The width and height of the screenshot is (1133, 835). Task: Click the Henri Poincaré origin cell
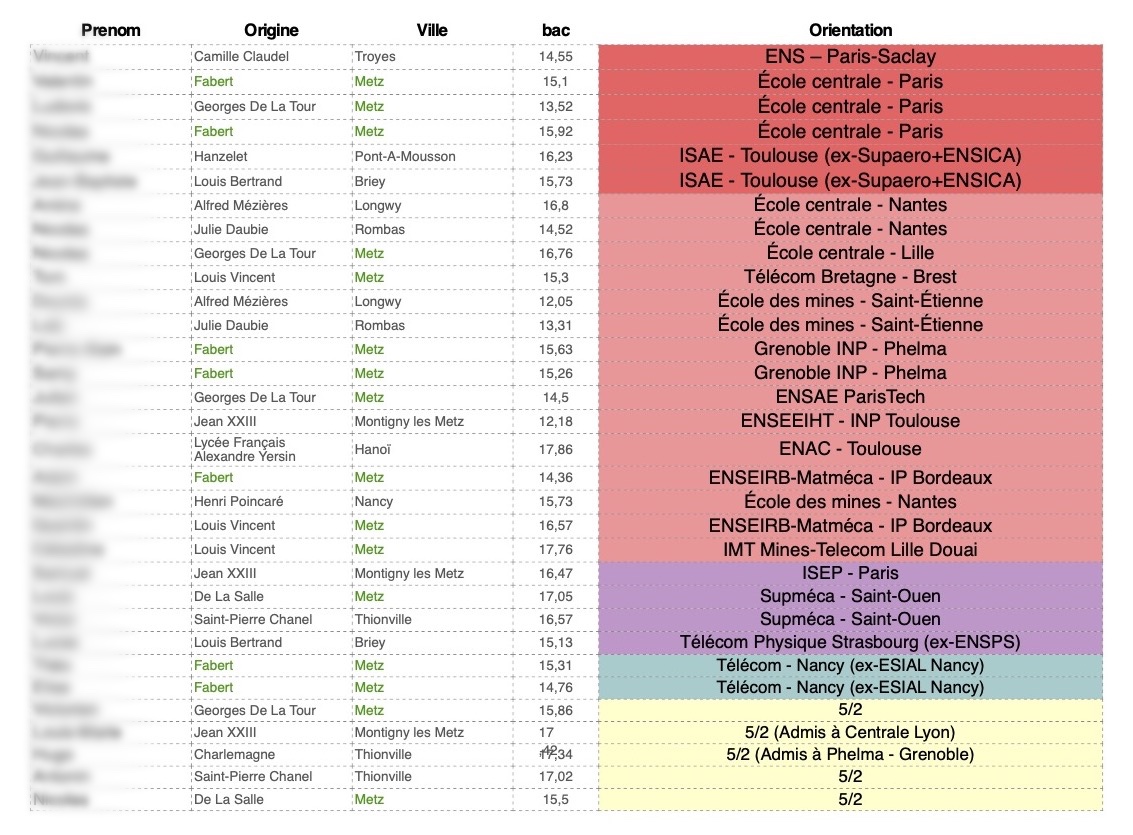click(271, 501)
